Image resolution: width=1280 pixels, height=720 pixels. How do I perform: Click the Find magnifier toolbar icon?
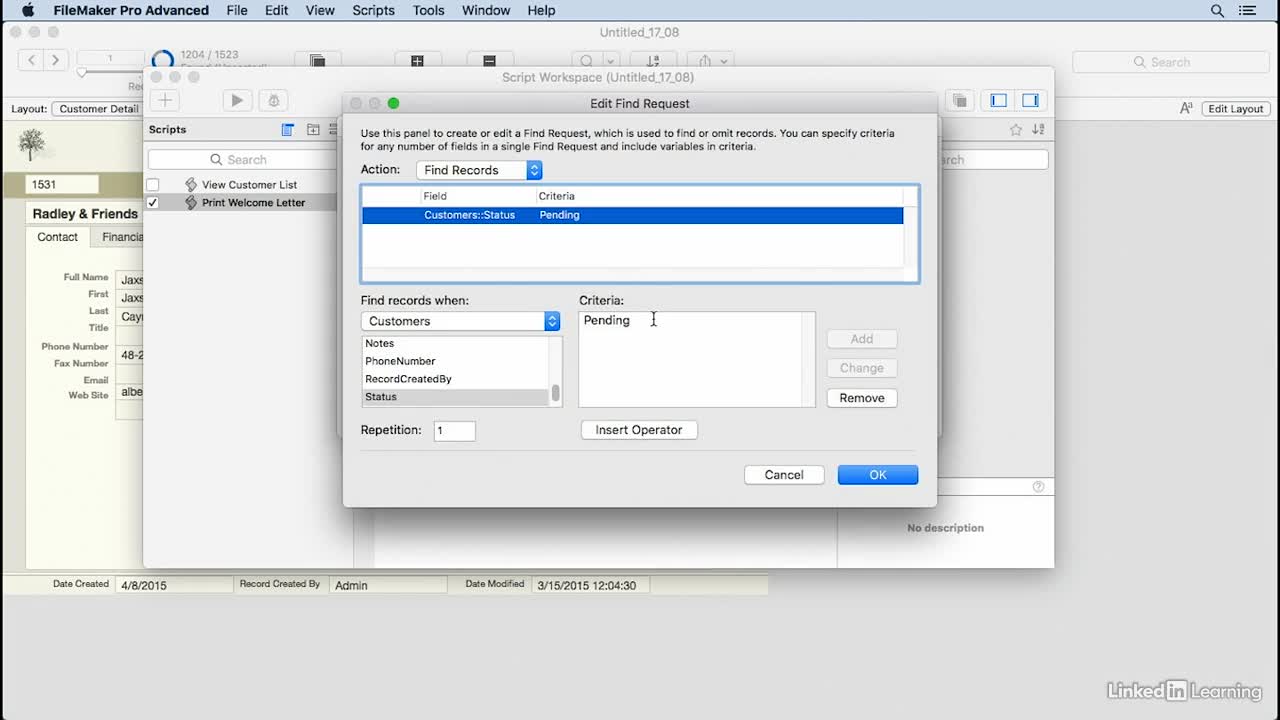tap(587, 61)
